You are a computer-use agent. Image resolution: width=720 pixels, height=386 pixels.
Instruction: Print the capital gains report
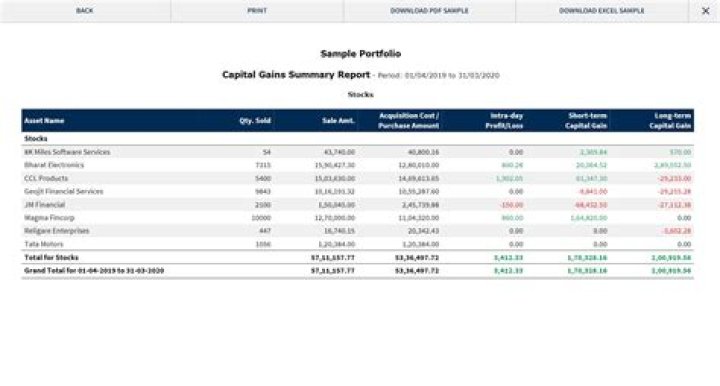257,11
